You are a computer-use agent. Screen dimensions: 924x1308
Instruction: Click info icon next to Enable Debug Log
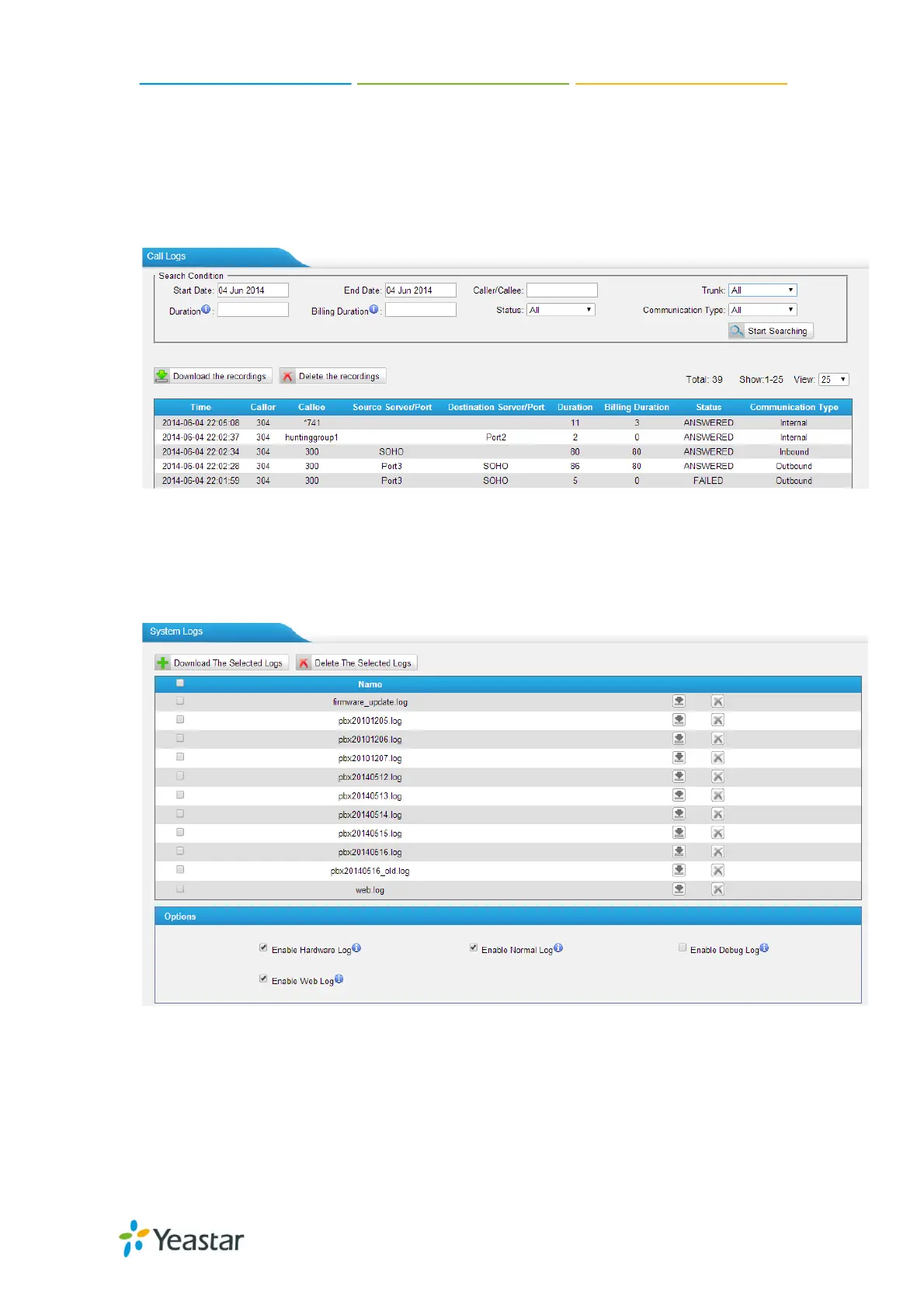point(764,948)
